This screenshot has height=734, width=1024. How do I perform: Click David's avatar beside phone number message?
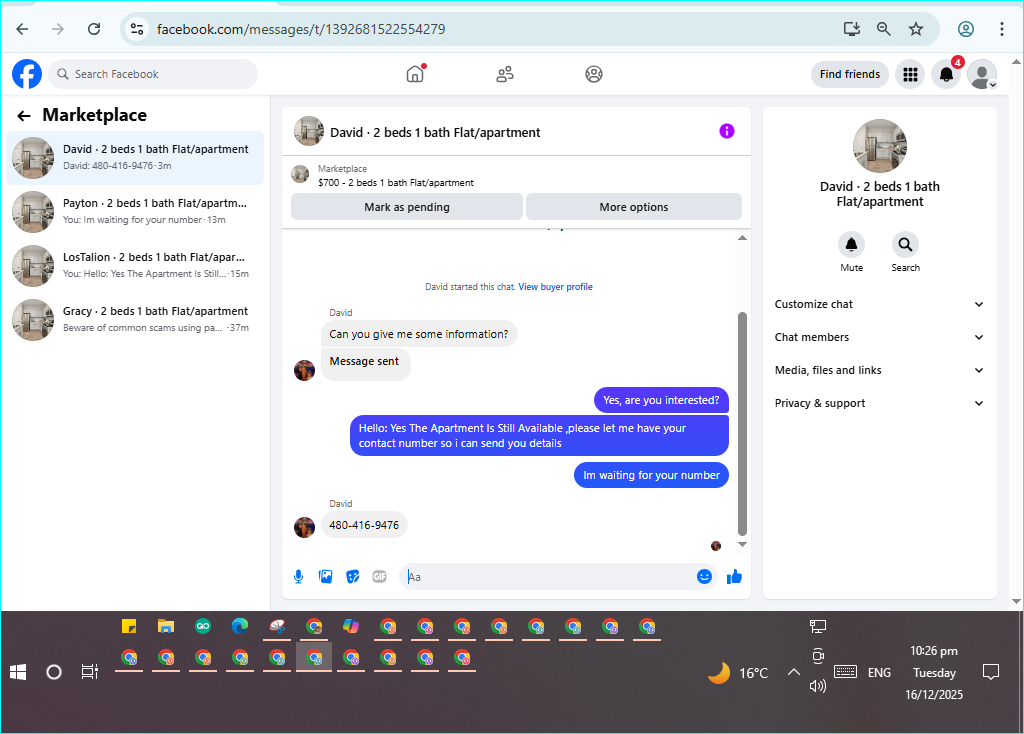coord(304,527)
